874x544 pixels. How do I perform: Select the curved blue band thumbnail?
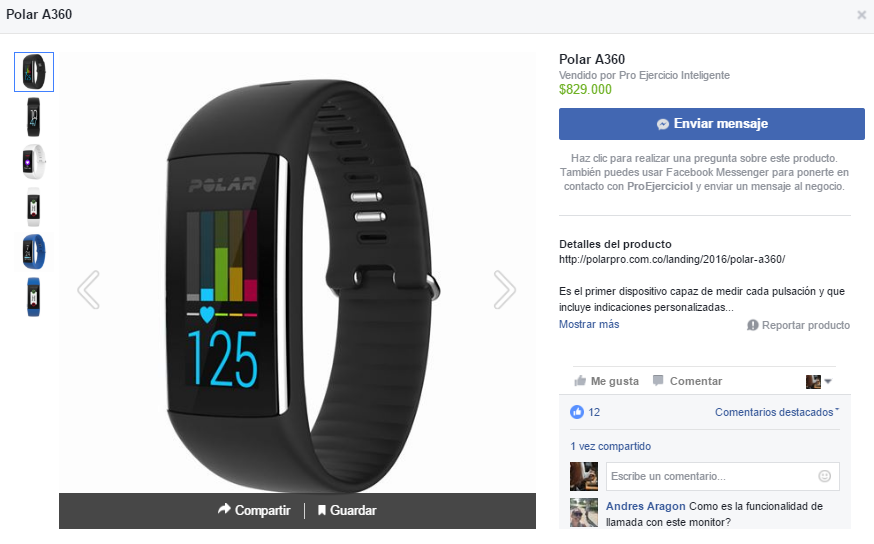(33, 252)
